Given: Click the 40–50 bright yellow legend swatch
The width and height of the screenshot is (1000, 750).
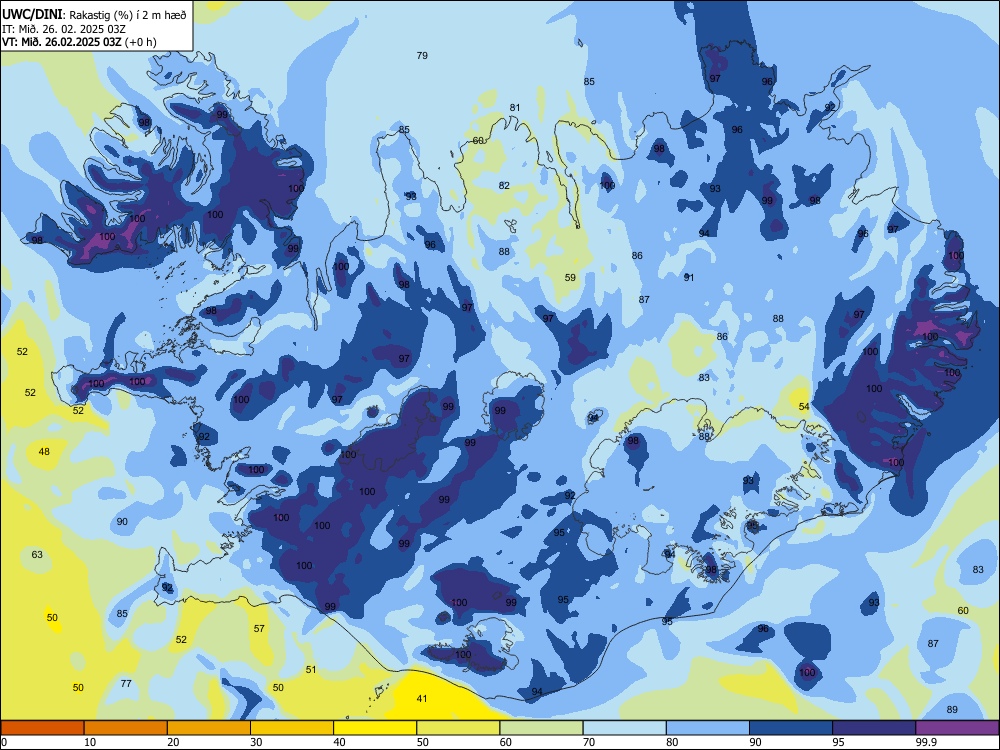Looking at the screenshot, I should click(375, 728).
